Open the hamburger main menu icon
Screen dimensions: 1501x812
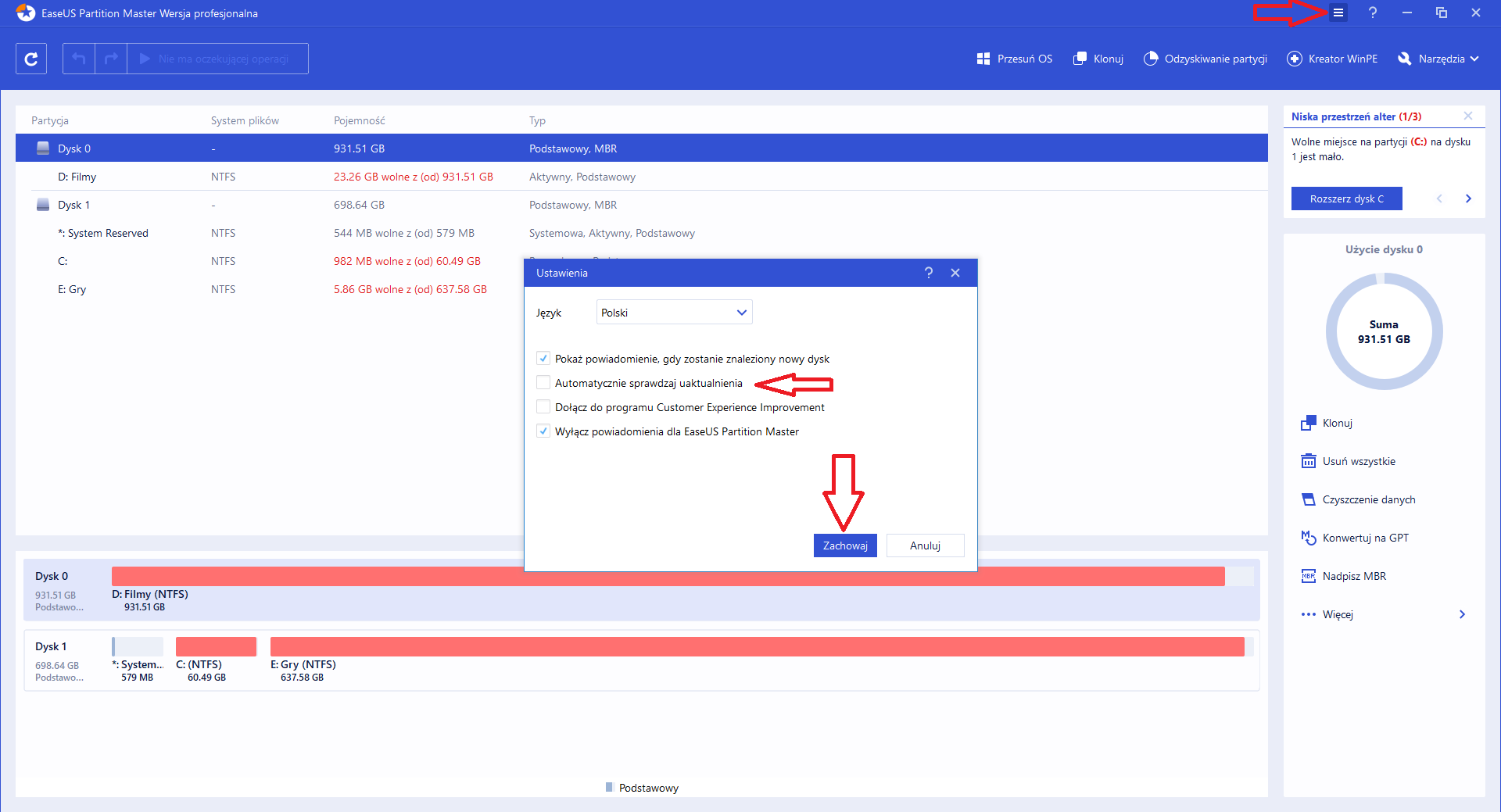point(1338,13)
